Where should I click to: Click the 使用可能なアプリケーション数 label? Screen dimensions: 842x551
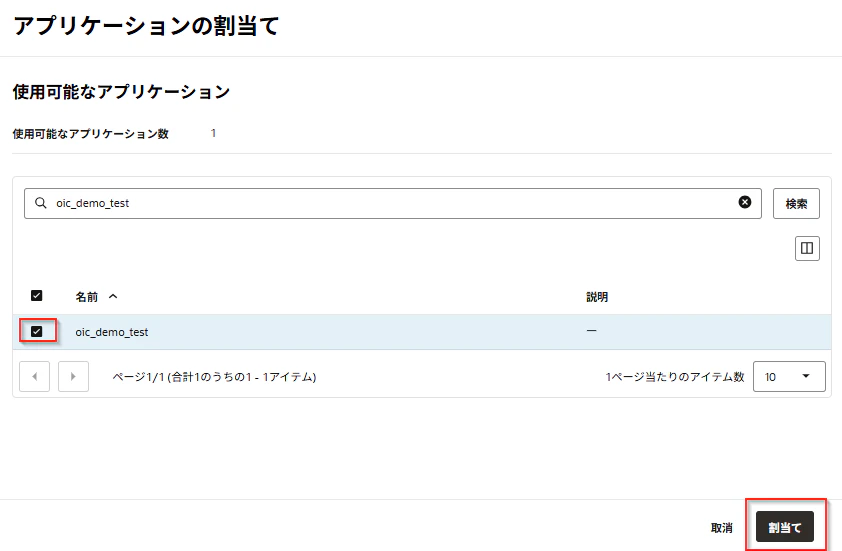pos(91,134)
